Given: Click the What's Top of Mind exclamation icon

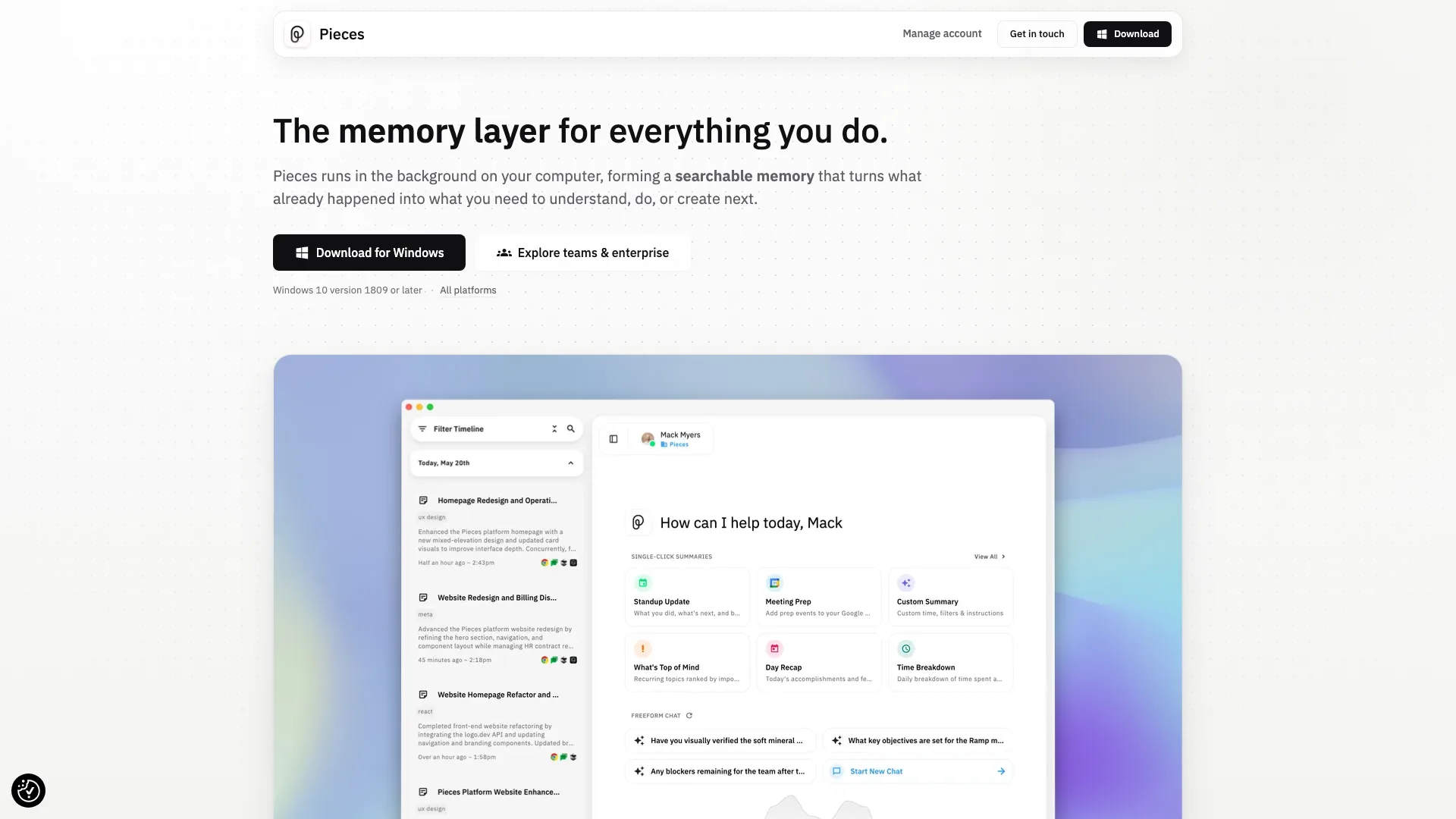Looking at the screenshot, I should [x=643, y=649].
